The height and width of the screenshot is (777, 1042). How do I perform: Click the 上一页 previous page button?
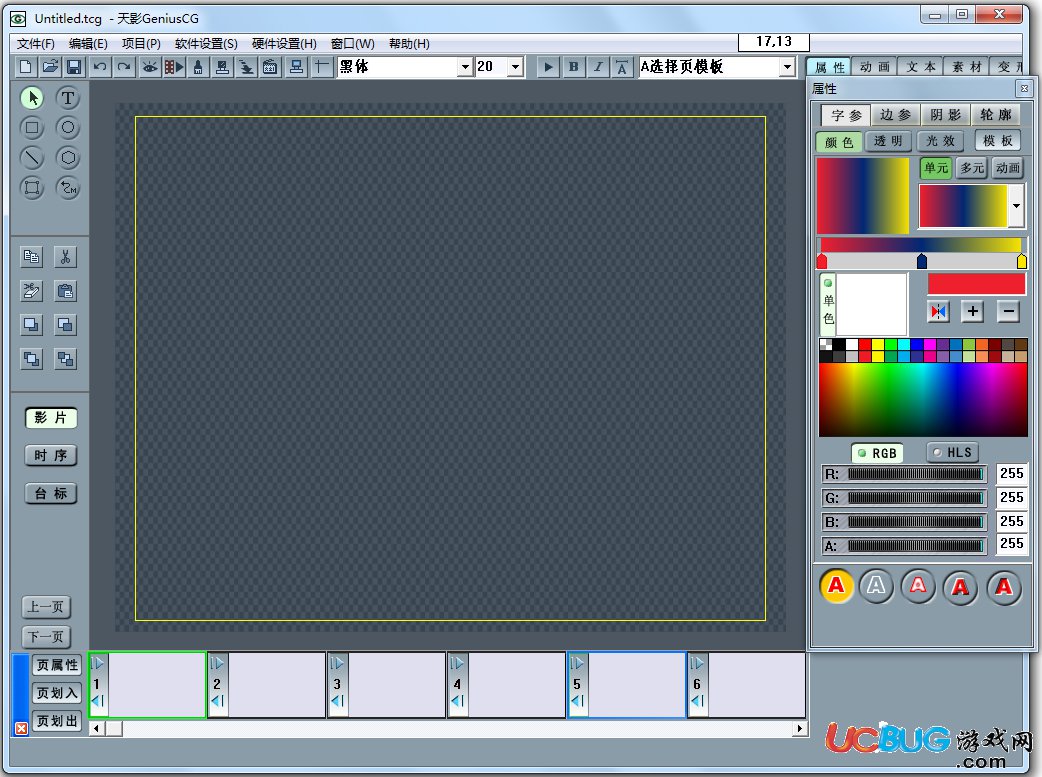point(46,607)
